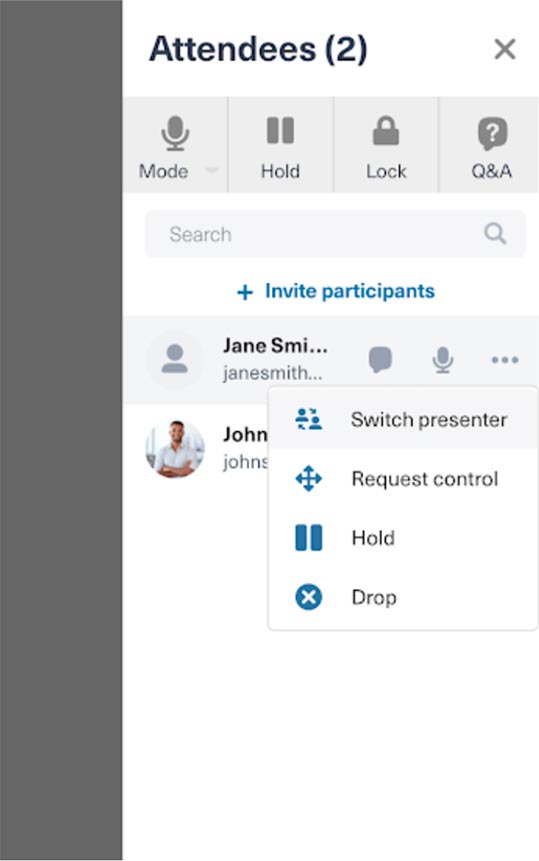Expand the Mode dropdown arrow

[x=211, y=171]
